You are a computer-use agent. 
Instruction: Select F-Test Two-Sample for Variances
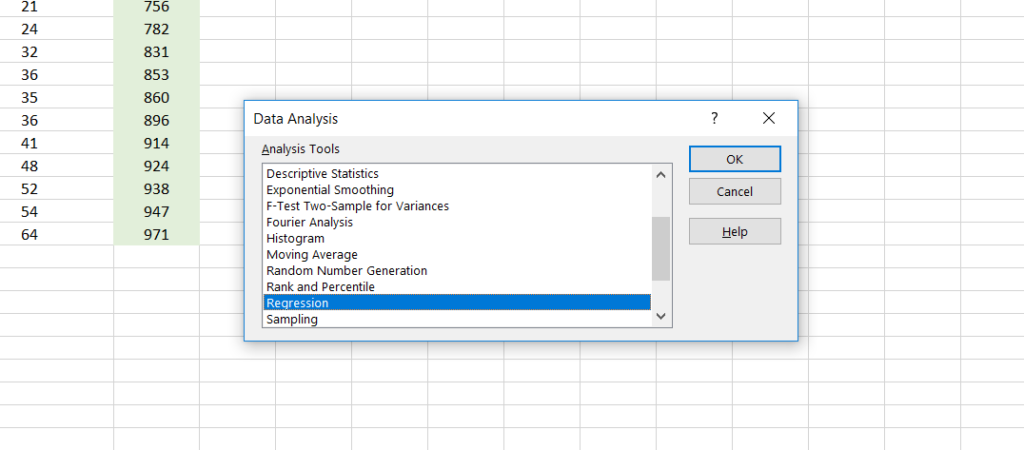[x=357, y=206]
